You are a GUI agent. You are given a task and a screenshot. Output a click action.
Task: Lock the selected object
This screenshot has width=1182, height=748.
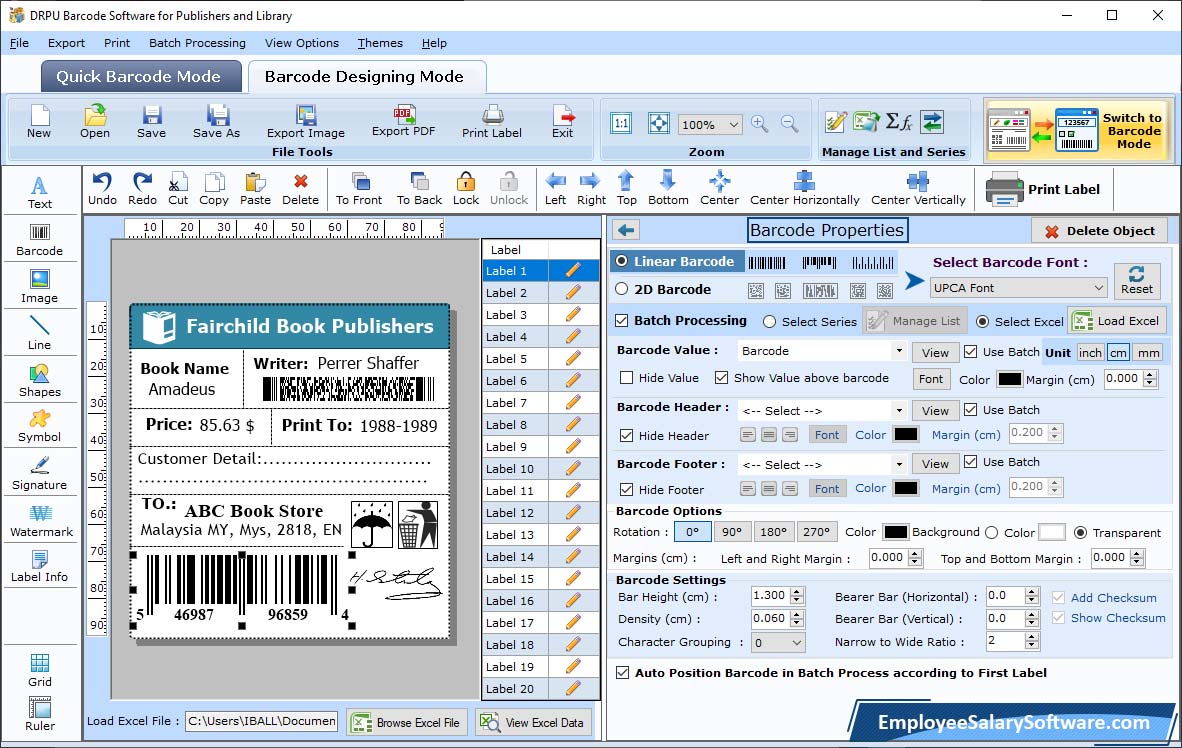click(x=466, y=189)
